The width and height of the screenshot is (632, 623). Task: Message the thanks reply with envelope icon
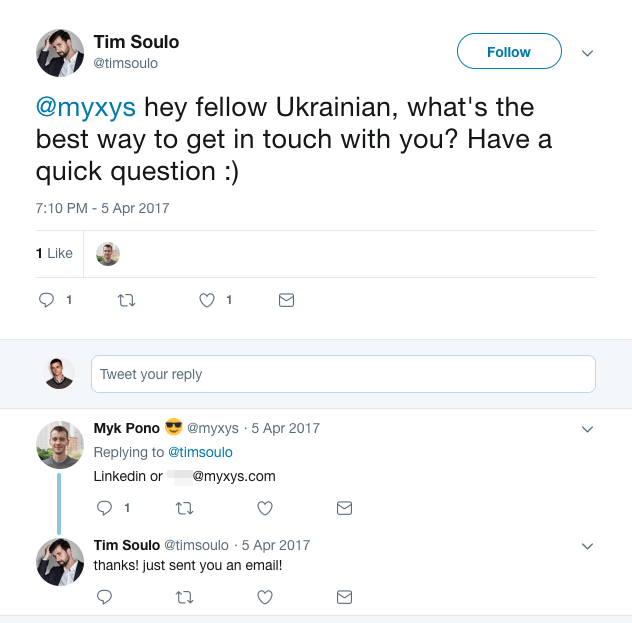[344, 597]
